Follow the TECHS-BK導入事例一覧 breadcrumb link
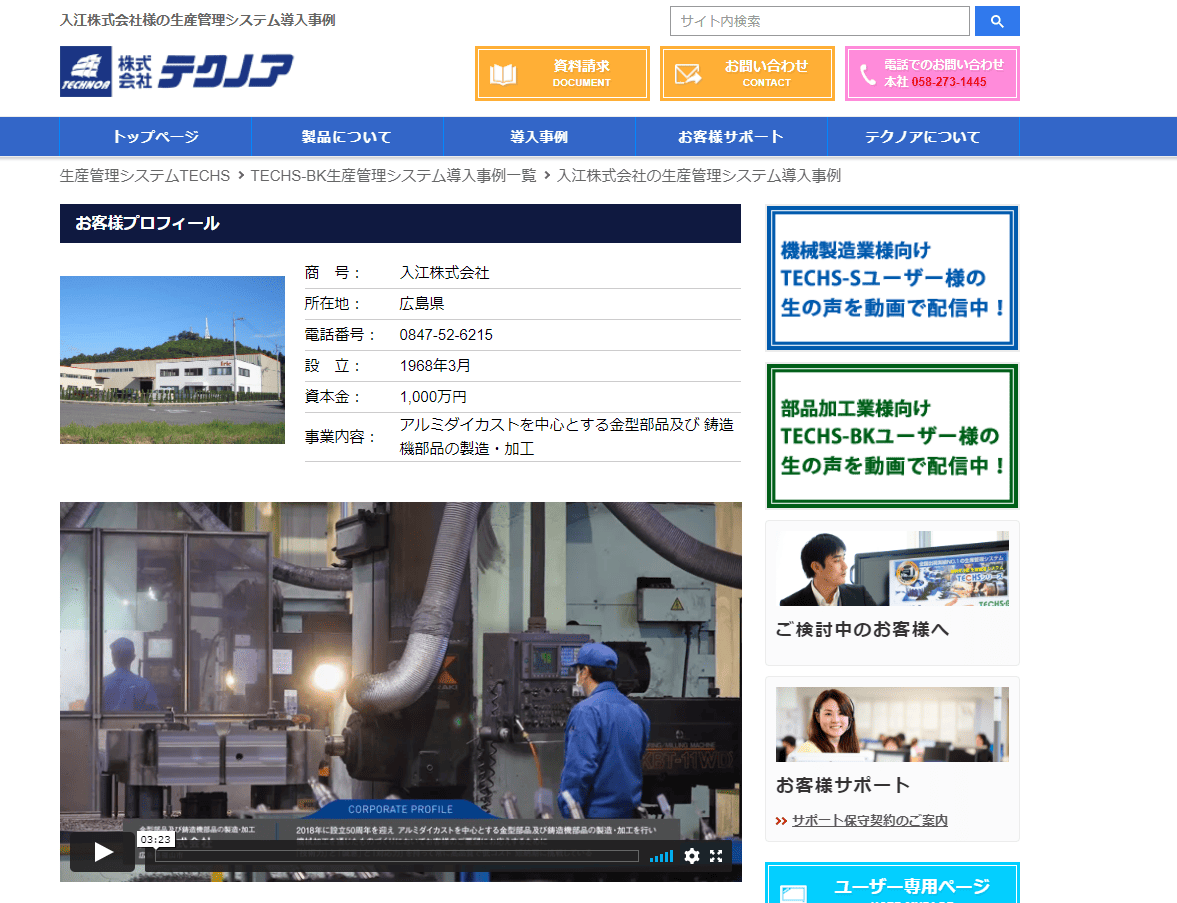The image size is (1177, 903). coord(393,176)
